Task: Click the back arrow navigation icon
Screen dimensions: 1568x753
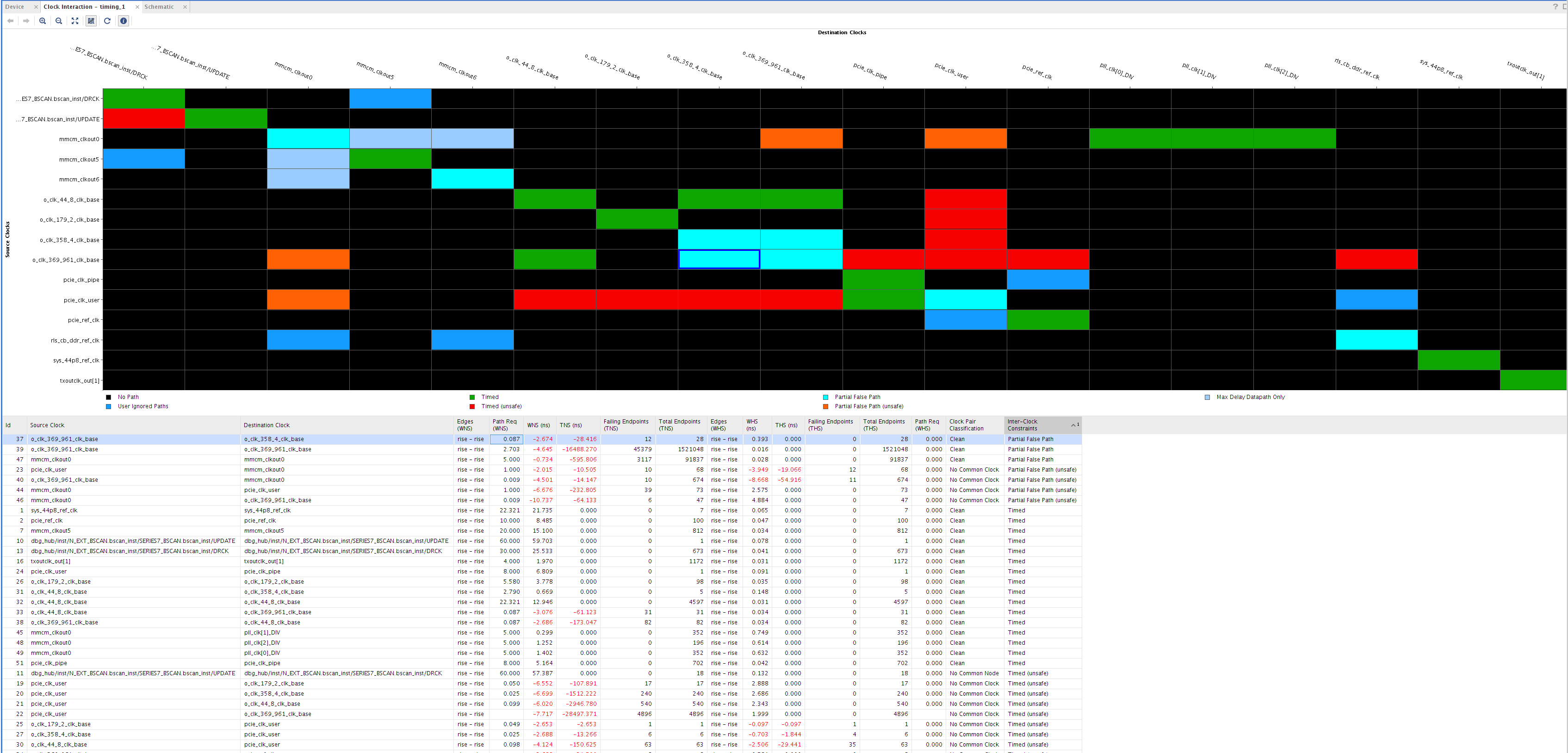Action: tap(10, 21)
